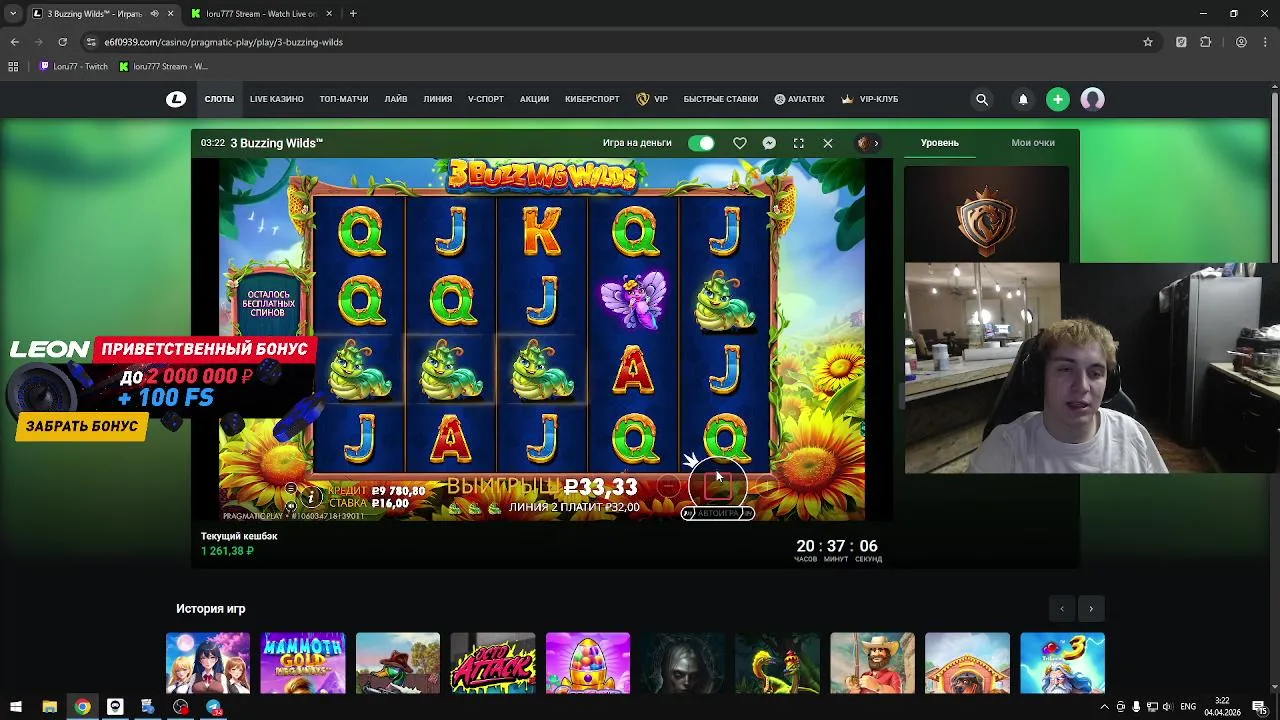The width and height of the screenshot is (1280, 720).
Task: Open the colorful egg game thumbnail
Action: coord(588,663)
